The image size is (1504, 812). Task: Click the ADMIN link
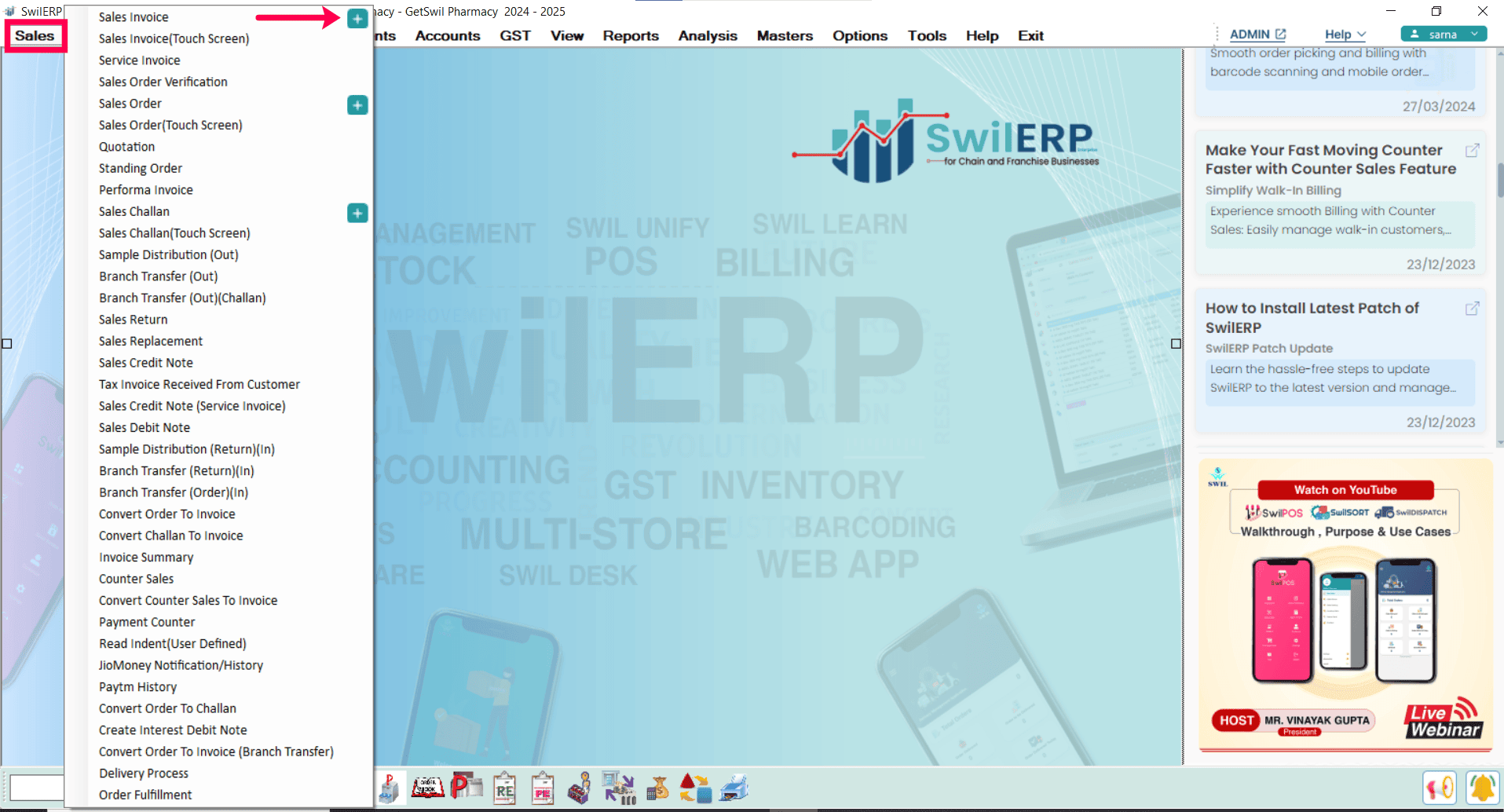click(x=1249, y=35)
